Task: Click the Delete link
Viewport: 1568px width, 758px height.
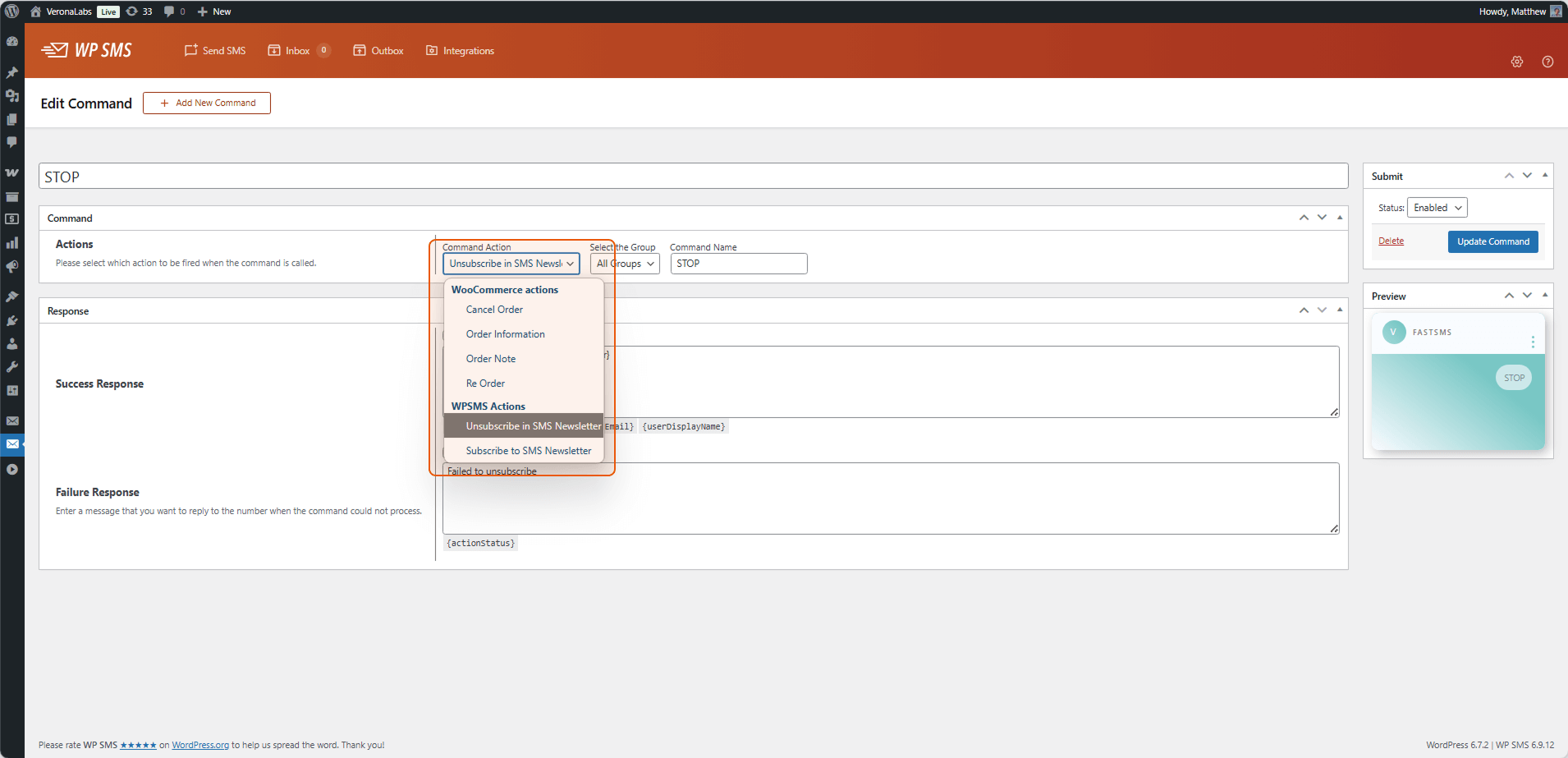Action: pyautogui.click(x=1391, y=241)
